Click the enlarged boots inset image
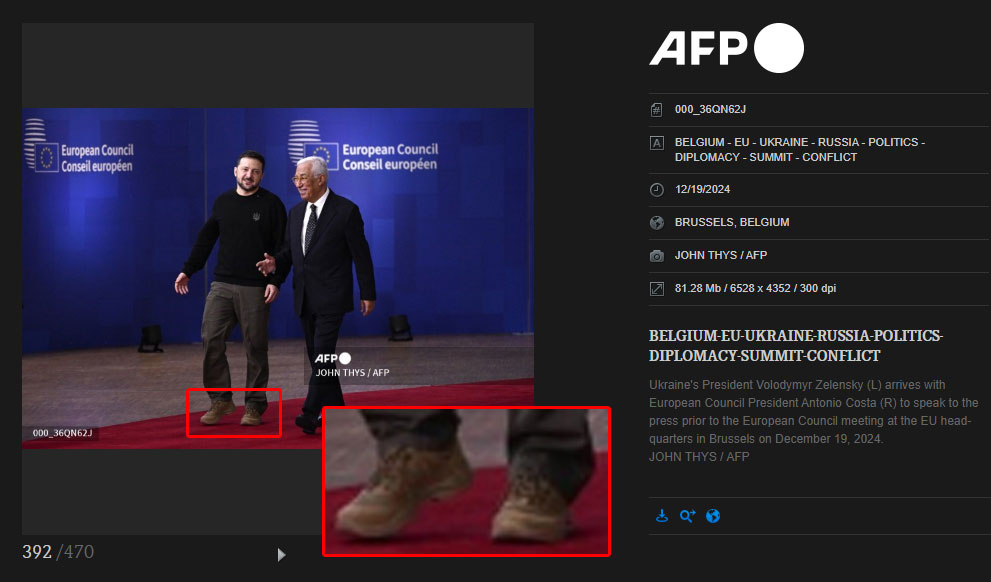 [466, 480]
